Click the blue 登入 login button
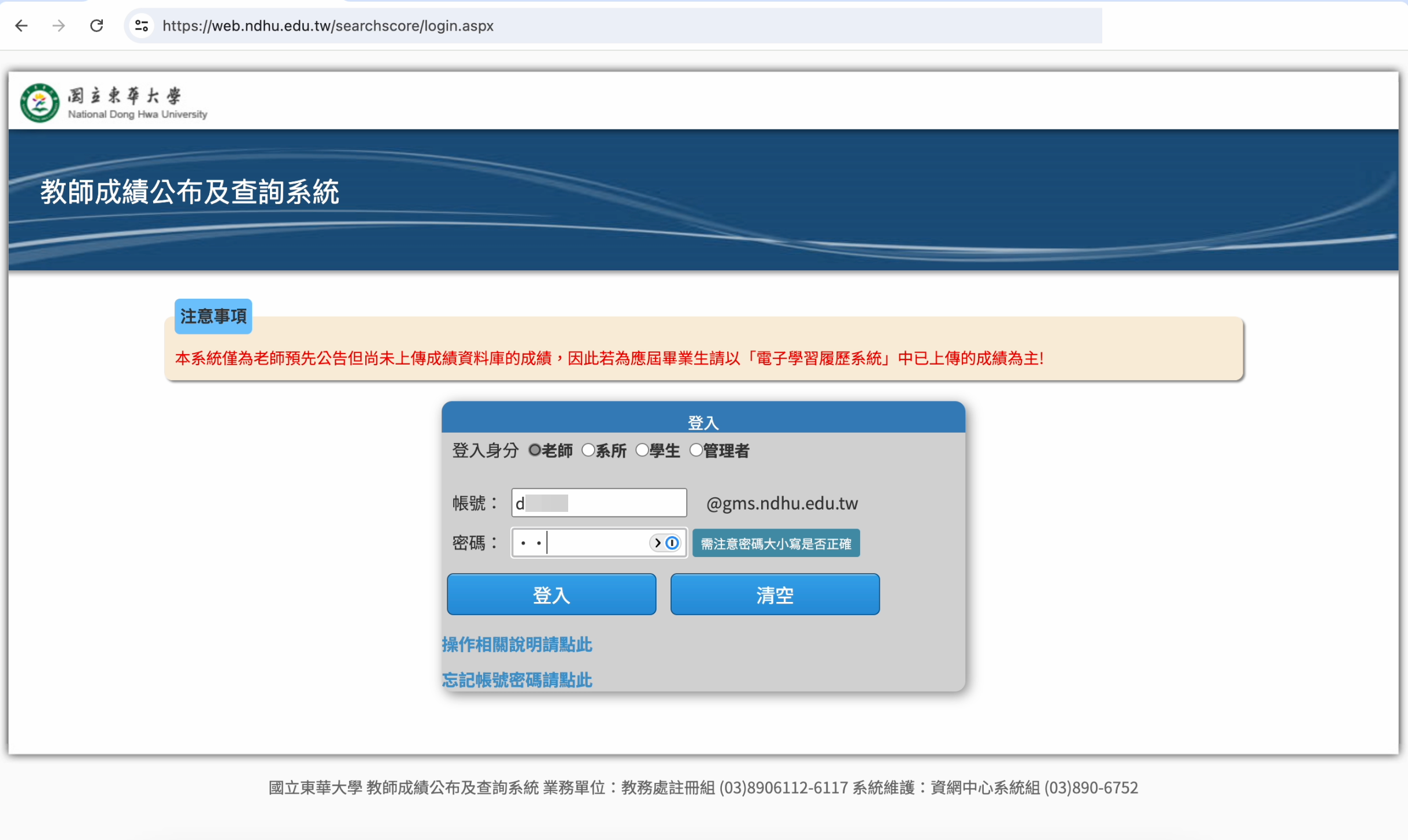 (x=551, y=594)
